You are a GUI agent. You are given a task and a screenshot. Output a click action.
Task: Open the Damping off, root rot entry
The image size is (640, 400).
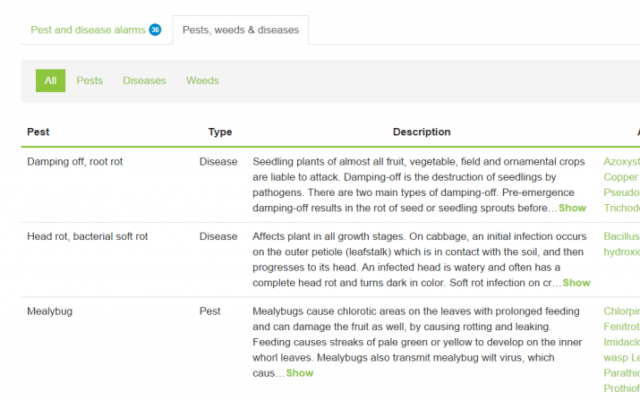click(x=75, y=162)
